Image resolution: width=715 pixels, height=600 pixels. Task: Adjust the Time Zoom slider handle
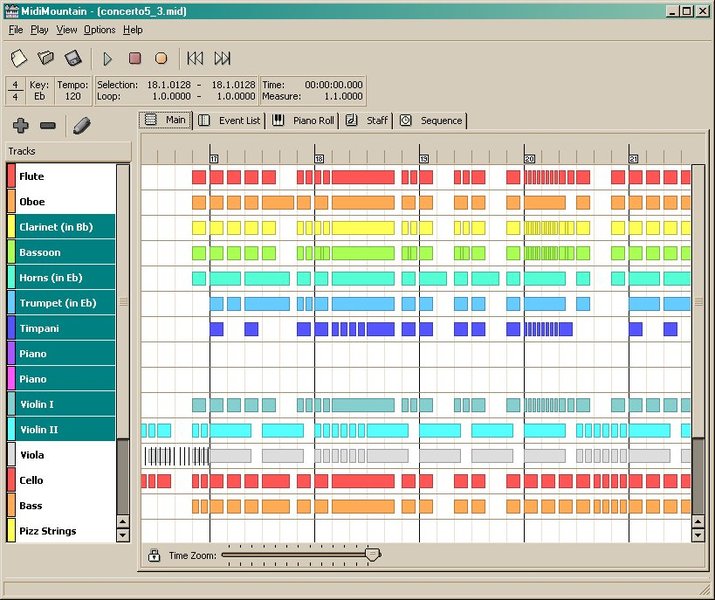tap(373, 554)
